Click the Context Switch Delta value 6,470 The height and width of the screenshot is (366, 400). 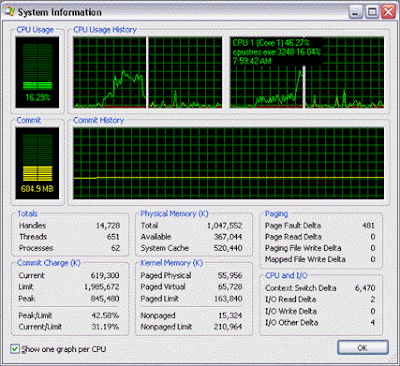coord(365,288)
